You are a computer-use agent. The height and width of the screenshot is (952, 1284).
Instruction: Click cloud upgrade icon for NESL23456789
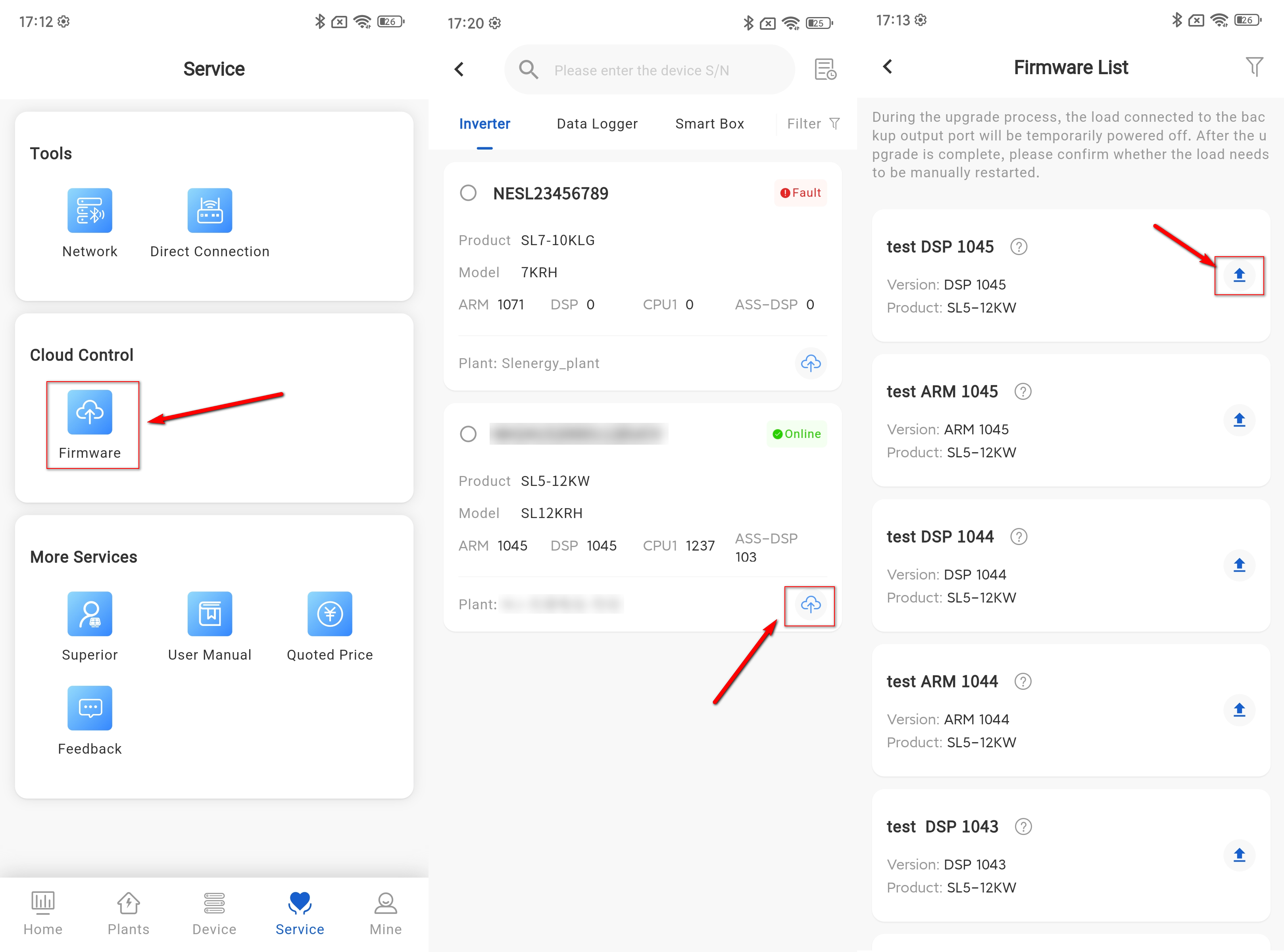point(810,363)
